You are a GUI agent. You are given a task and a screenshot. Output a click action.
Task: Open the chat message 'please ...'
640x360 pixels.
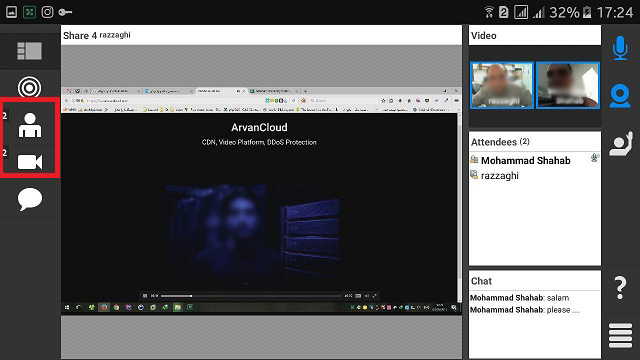pos(525,310)
